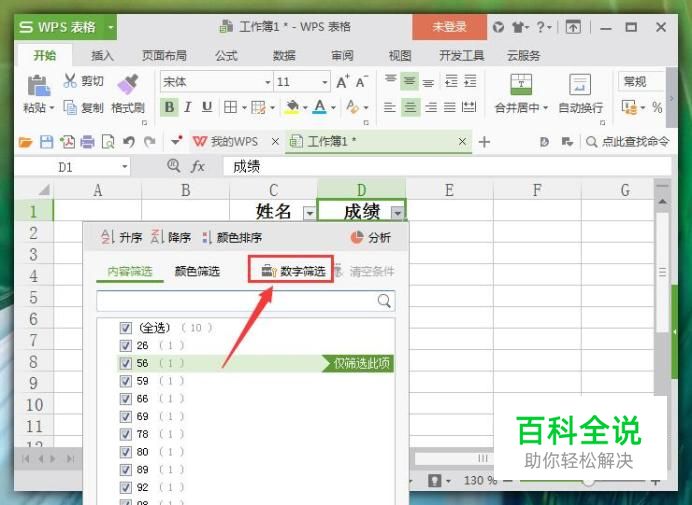Click the formula bar showing 成绩
This screenshot has width=692, height=505.
[x=447, y=167]
